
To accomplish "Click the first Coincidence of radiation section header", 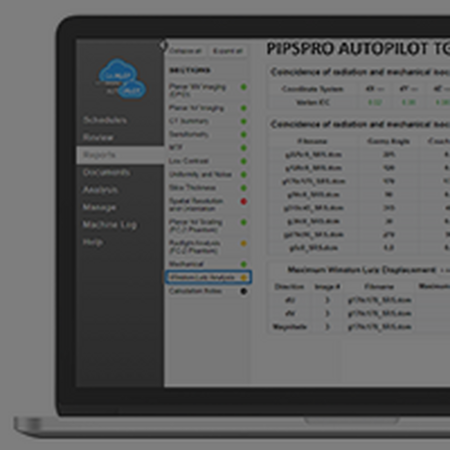I will pos(360,72).
